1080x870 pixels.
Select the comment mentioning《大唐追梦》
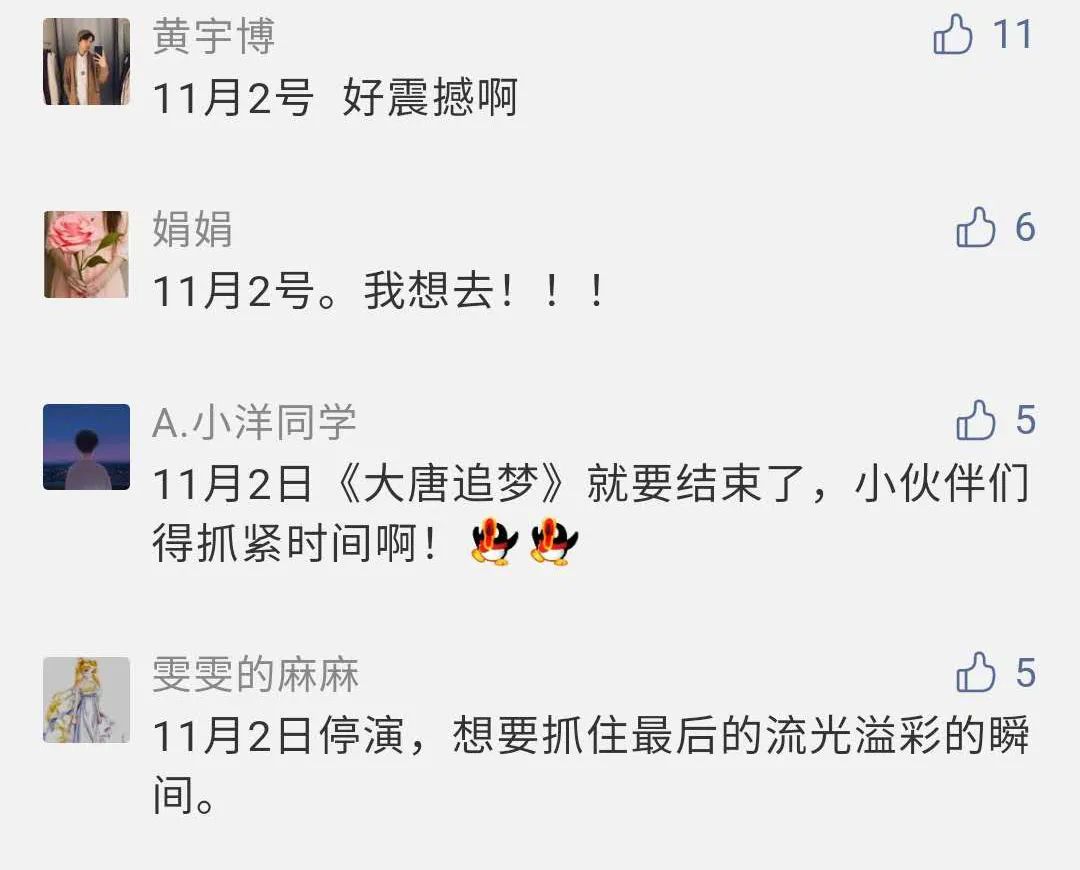coord(591,513)
